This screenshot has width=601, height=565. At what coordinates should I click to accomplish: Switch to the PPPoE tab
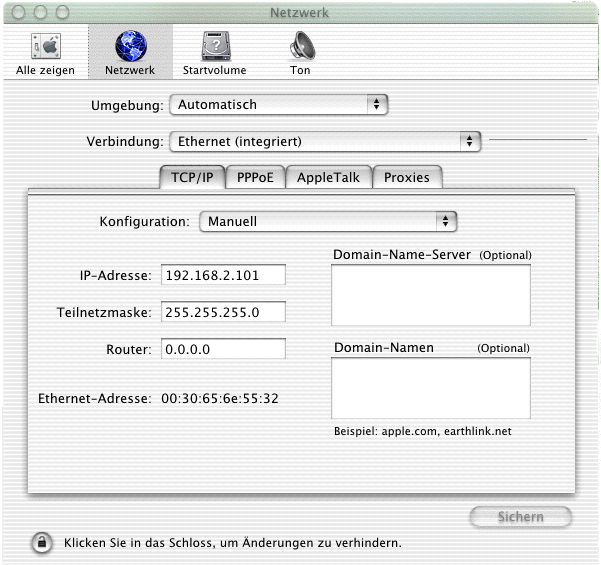255,177
